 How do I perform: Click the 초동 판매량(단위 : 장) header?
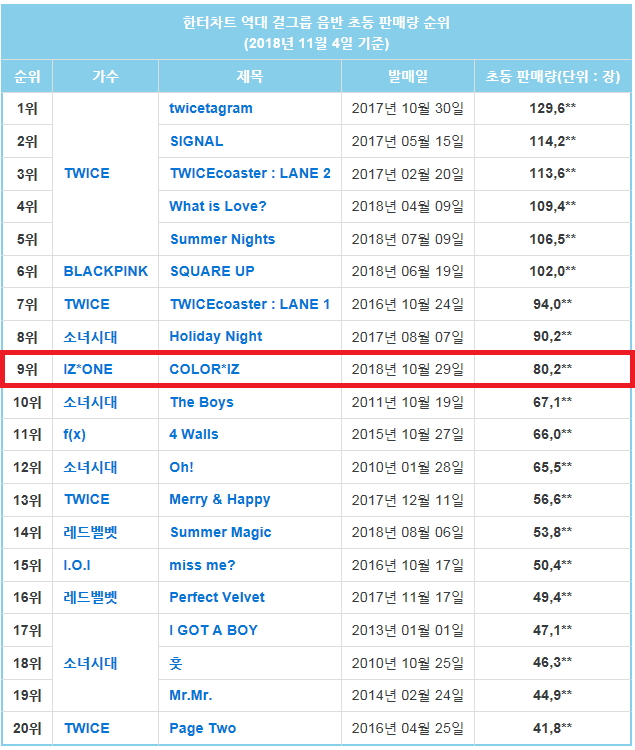[553, 76]
